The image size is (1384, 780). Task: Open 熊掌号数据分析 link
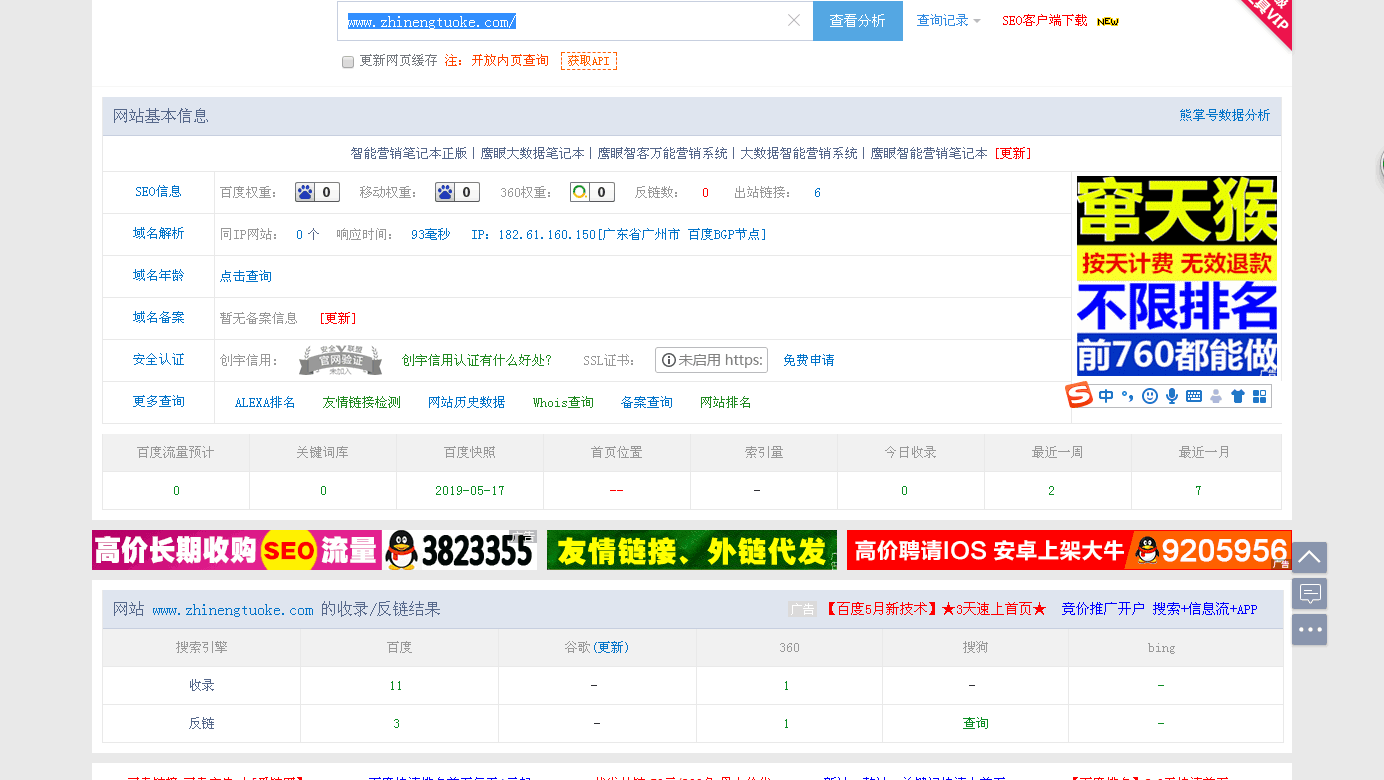pyautogui.click(x=1224, y=115)
